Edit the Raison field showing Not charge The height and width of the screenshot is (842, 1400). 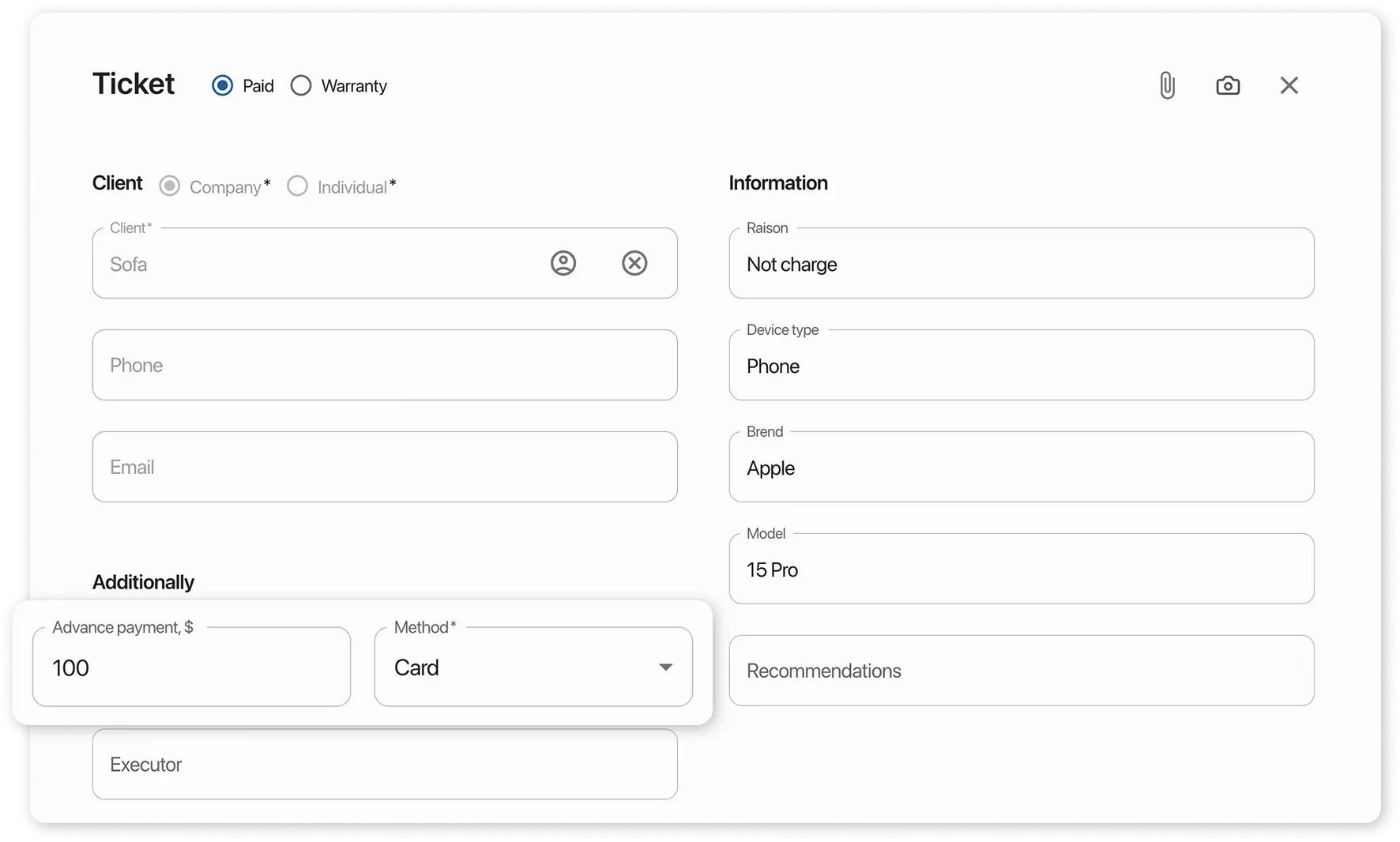click(1022, 264)
